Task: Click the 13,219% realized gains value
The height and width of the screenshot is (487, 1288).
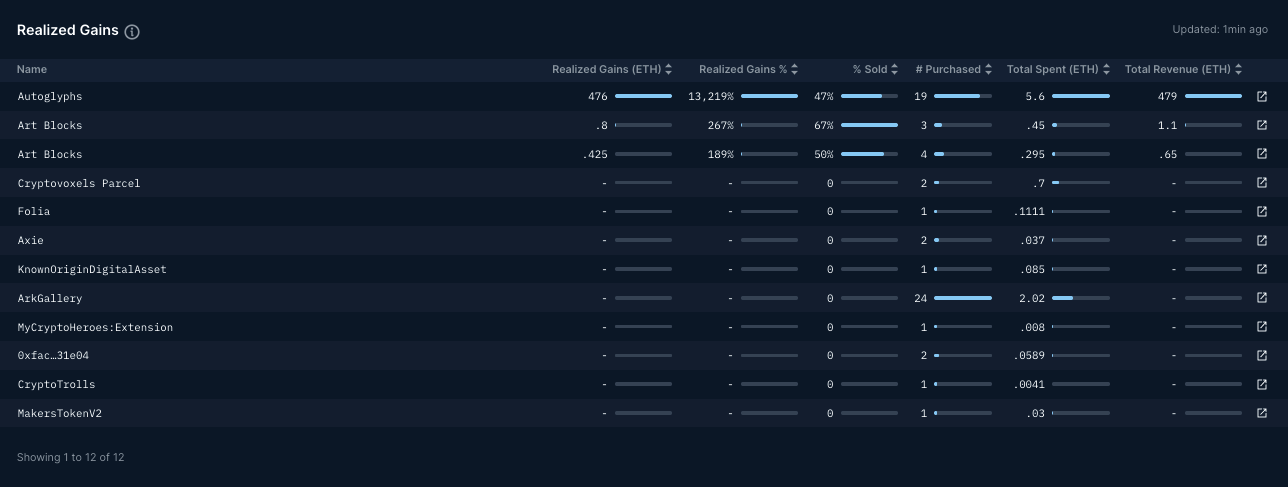Action: click(711, 97)
